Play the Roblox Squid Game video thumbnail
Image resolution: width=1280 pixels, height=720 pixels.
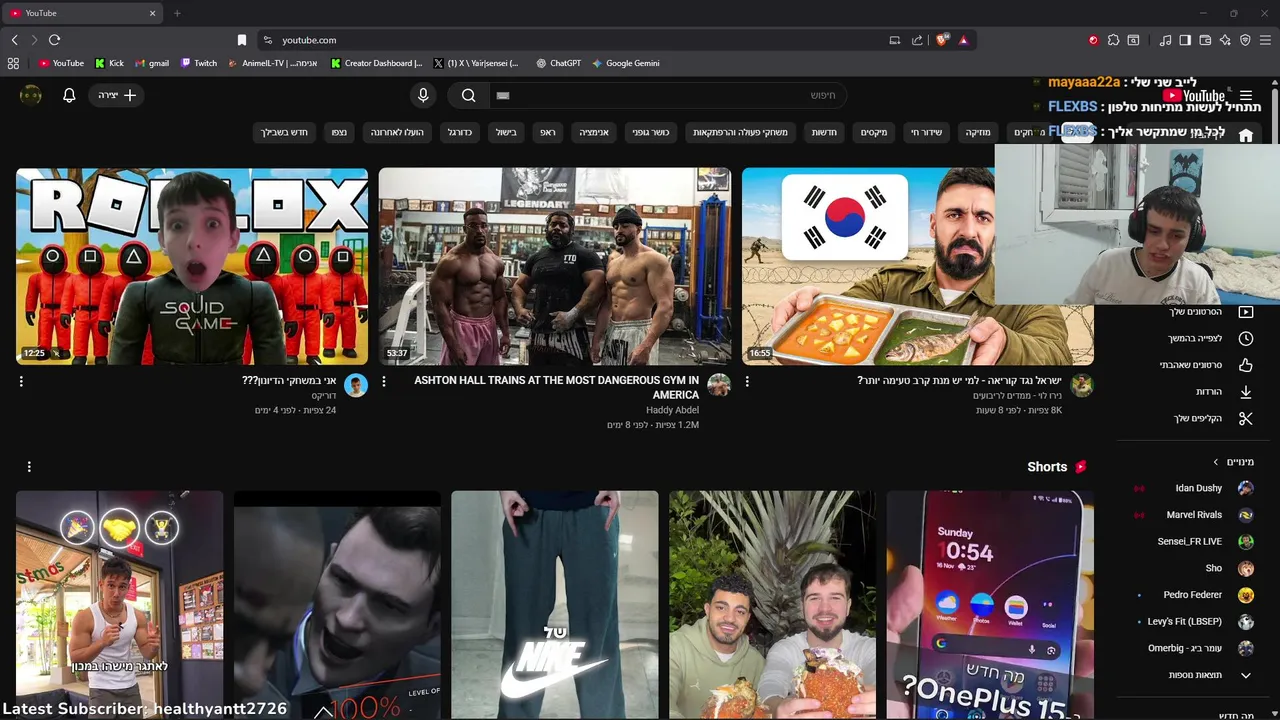[x=192, y=266]
